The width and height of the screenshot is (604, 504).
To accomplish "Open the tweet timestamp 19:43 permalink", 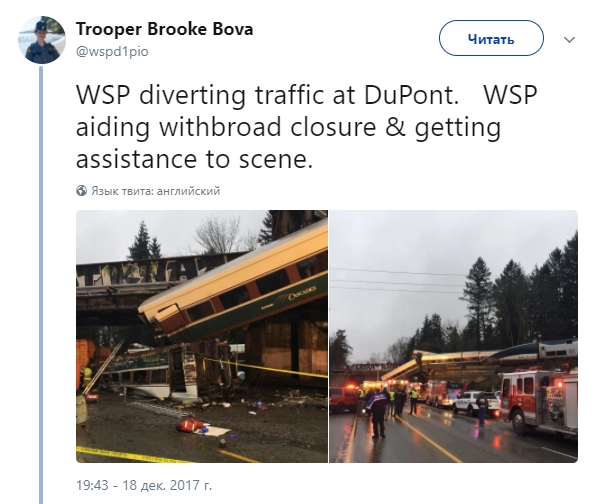I will click(x=92, y=485).
